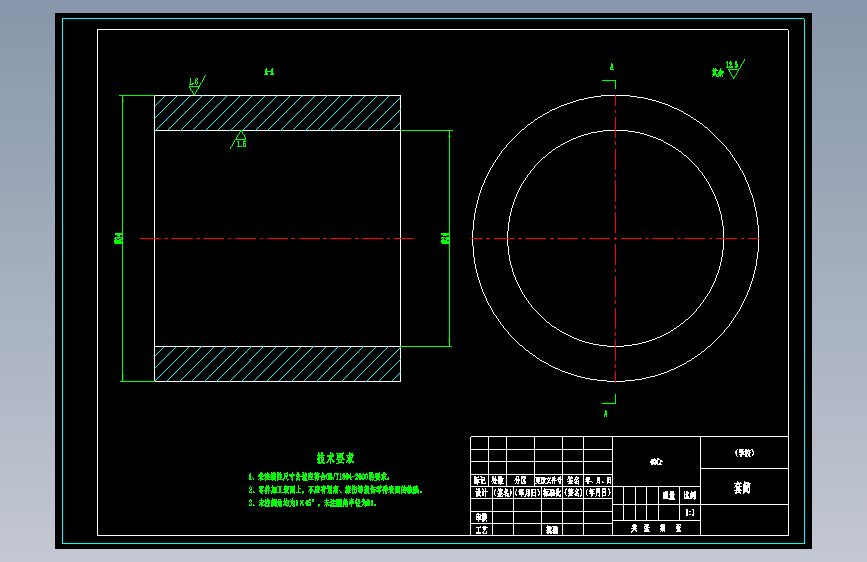Screen dimensions: 867x562
Task: Click the 技术要求 heading text
Action: tap(335, 459)
